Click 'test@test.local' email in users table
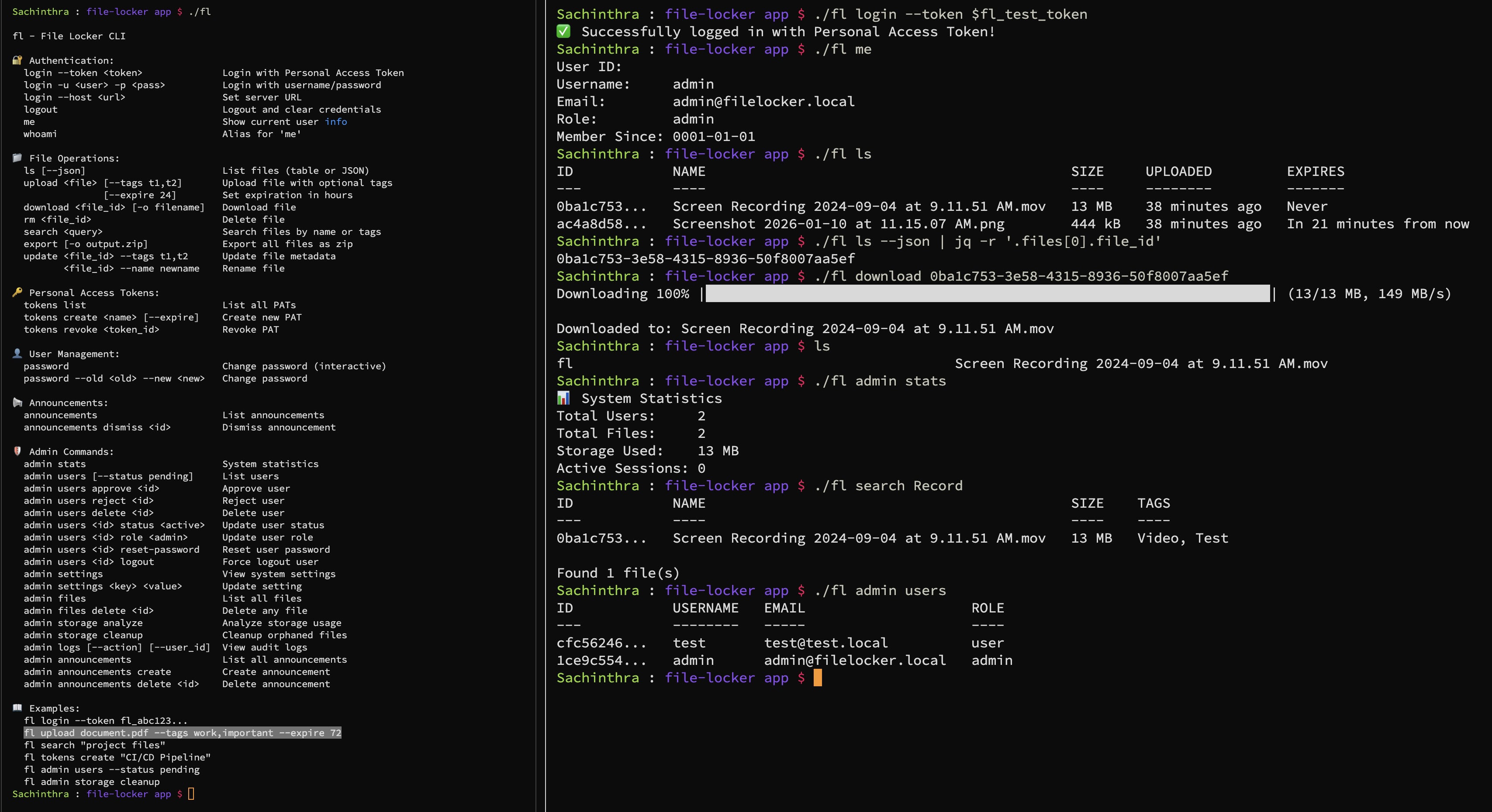 (826, 643)
